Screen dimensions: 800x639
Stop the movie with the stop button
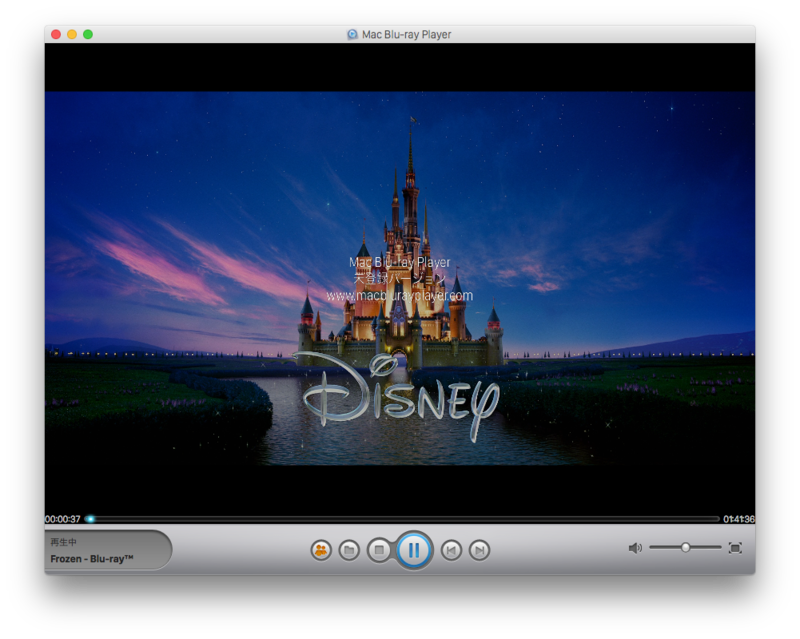click(x=379, y=550)
